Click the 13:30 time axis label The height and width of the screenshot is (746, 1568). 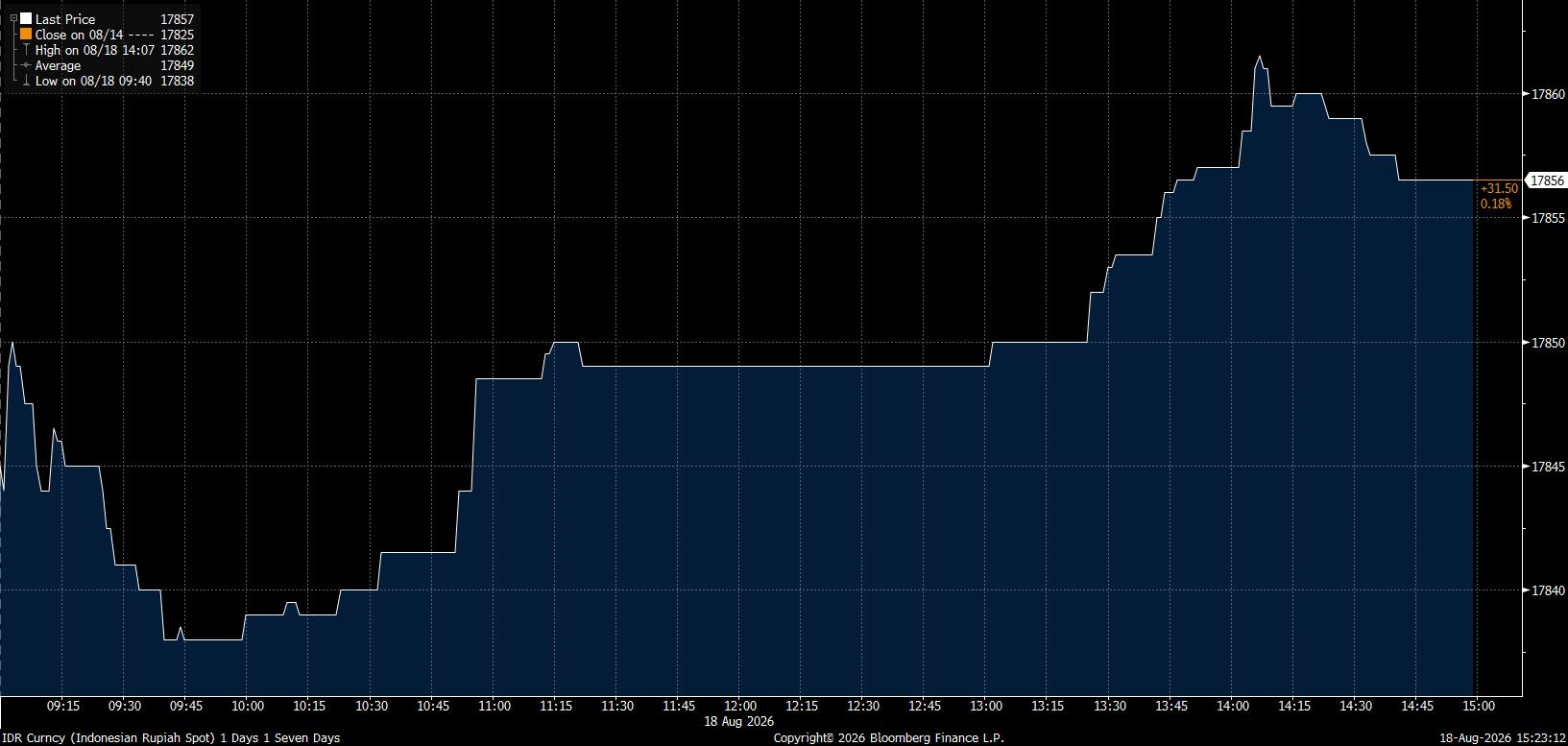(x=1109, y=707)
